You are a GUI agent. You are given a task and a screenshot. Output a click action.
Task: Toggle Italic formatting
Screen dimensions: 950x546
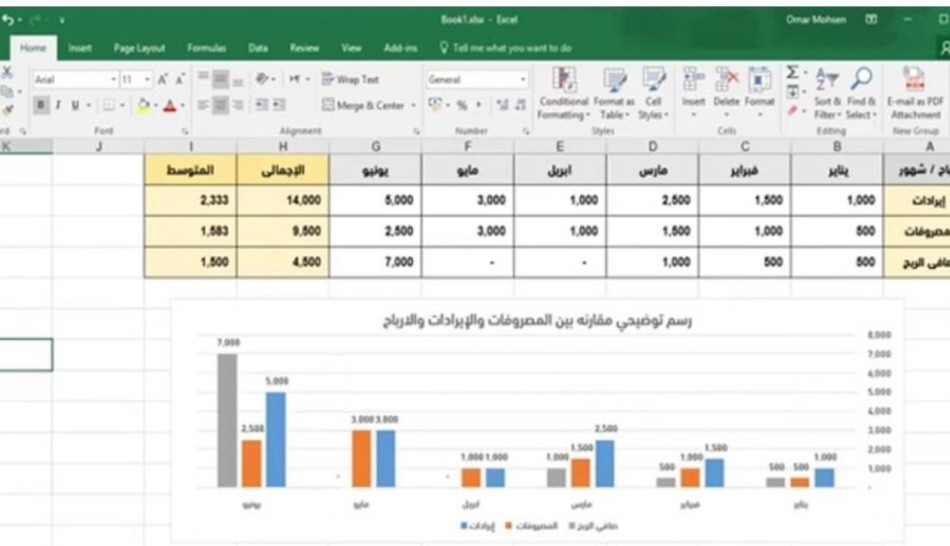pyautogui.click(x=58, y=105)
